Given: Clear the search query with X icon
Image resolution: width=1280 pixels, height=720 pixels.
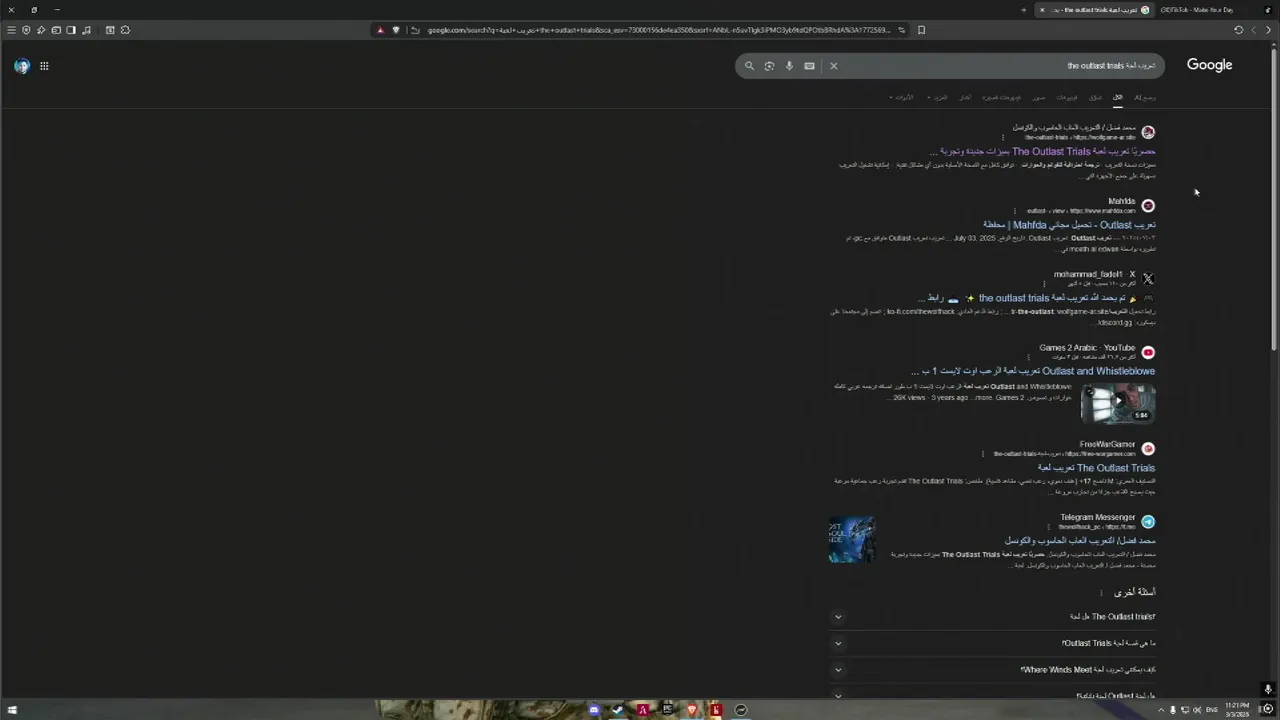Looking at the screenshot, I should click(x=833, y=66).
